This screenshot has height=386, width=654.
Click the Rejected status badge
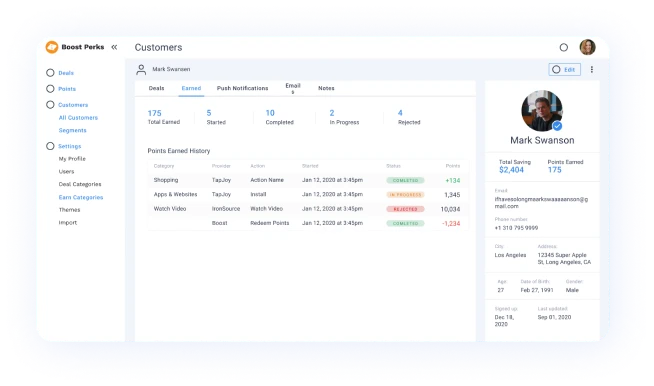pyautogui.click(x=405, y=209)
